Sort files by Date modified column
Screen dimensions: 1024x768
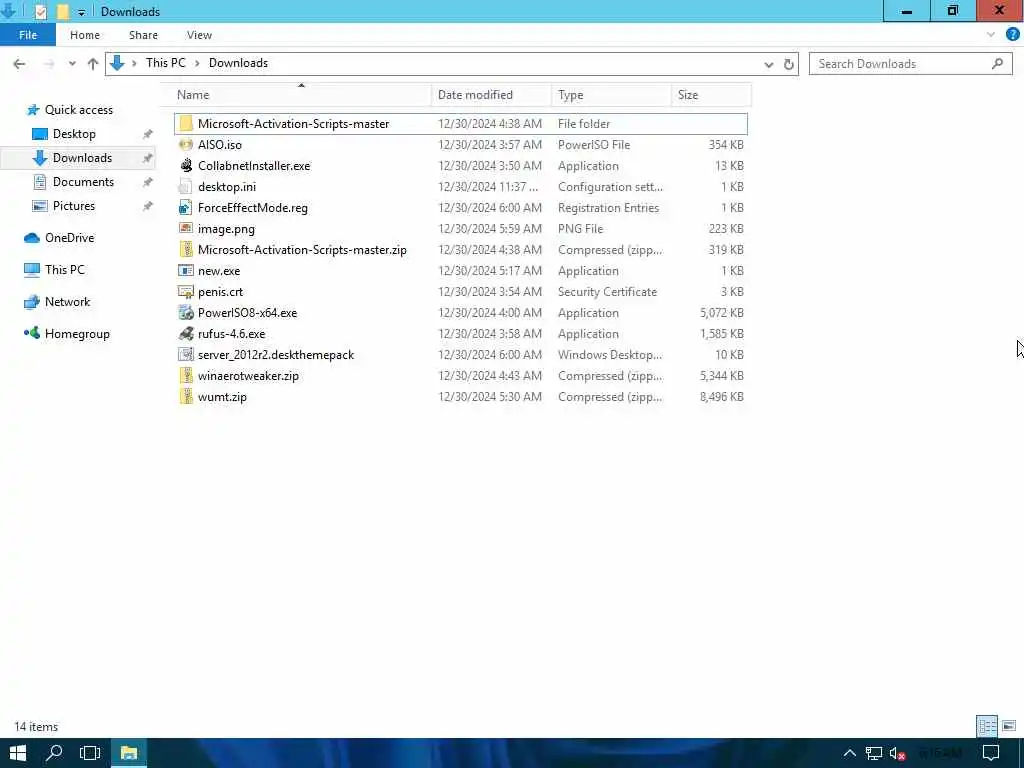[491, 95]
